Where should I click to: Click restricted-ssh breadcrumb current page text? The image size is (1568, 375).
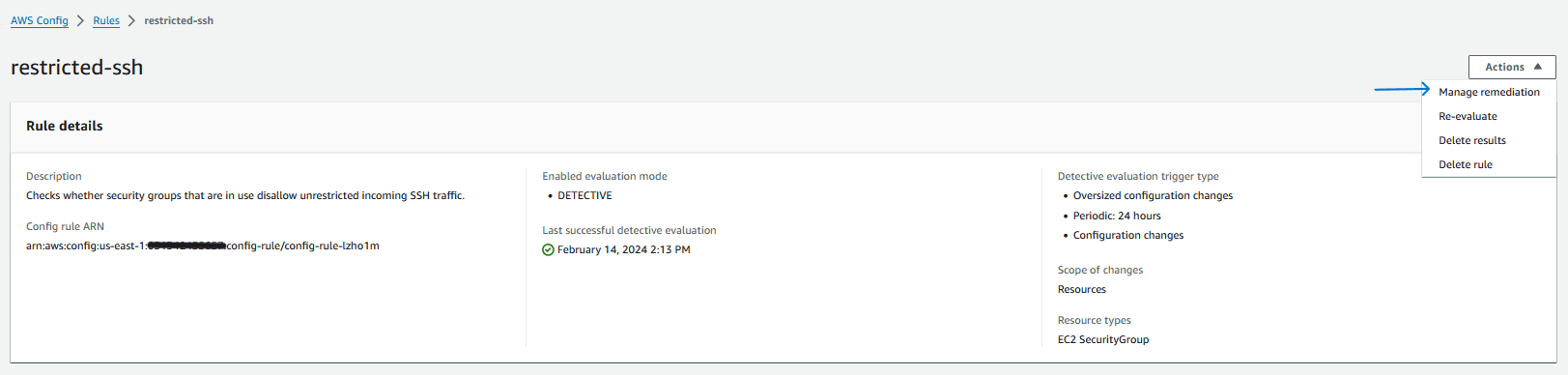tap(179, 20)
